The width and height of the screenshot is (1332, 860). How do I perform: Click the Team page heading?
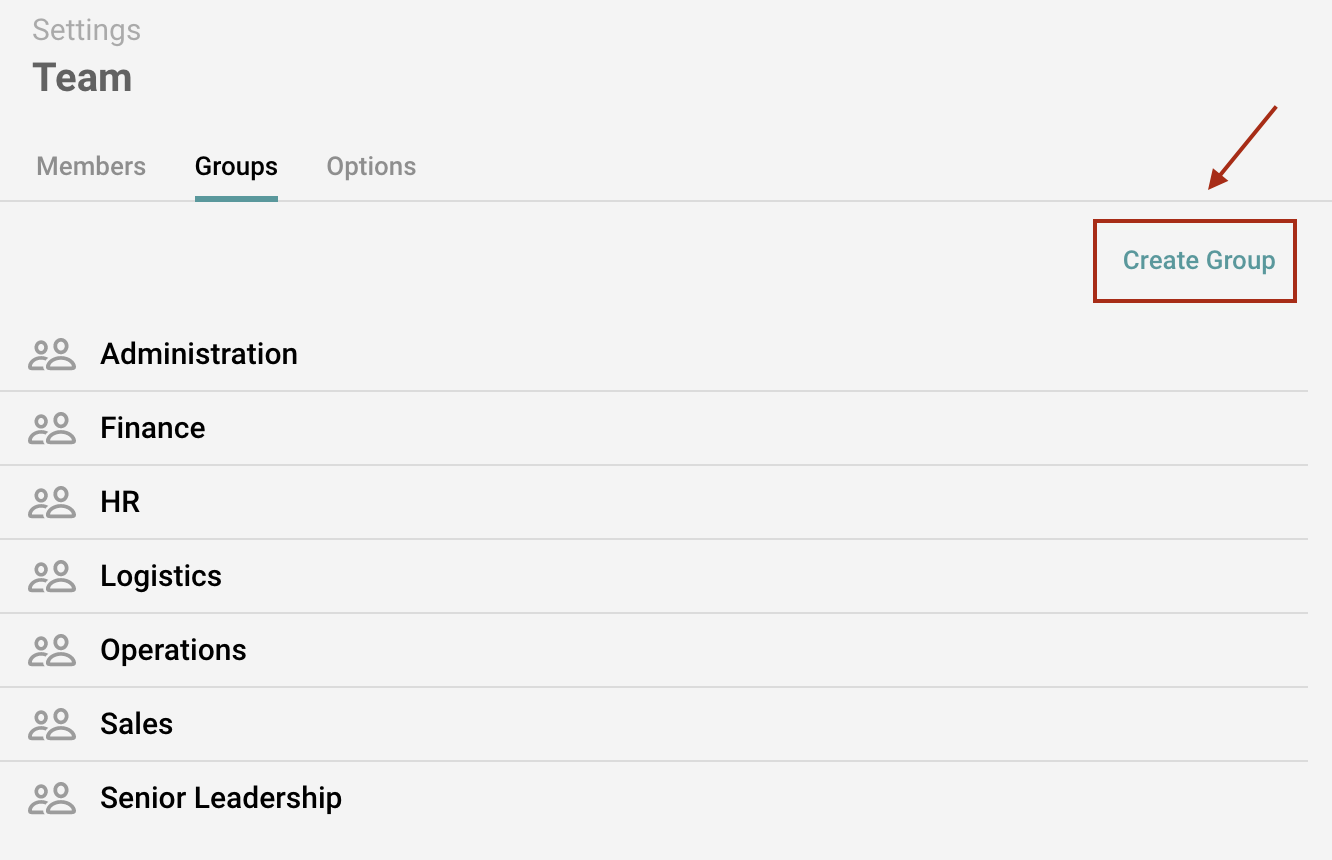(x=83, y=78)
